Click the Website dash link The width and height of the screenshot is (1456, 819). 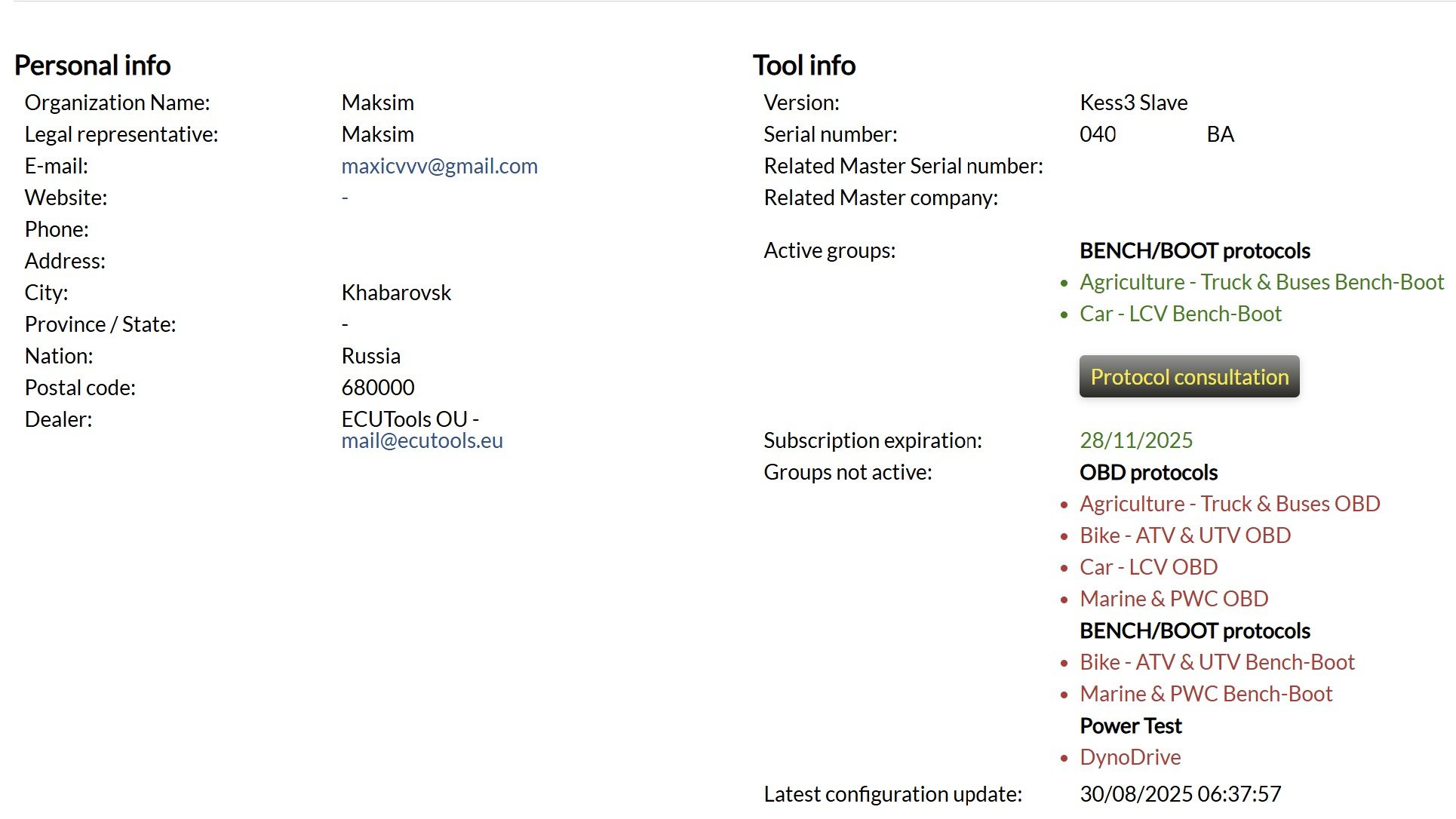pyautogui.click(x=345, y=198)
